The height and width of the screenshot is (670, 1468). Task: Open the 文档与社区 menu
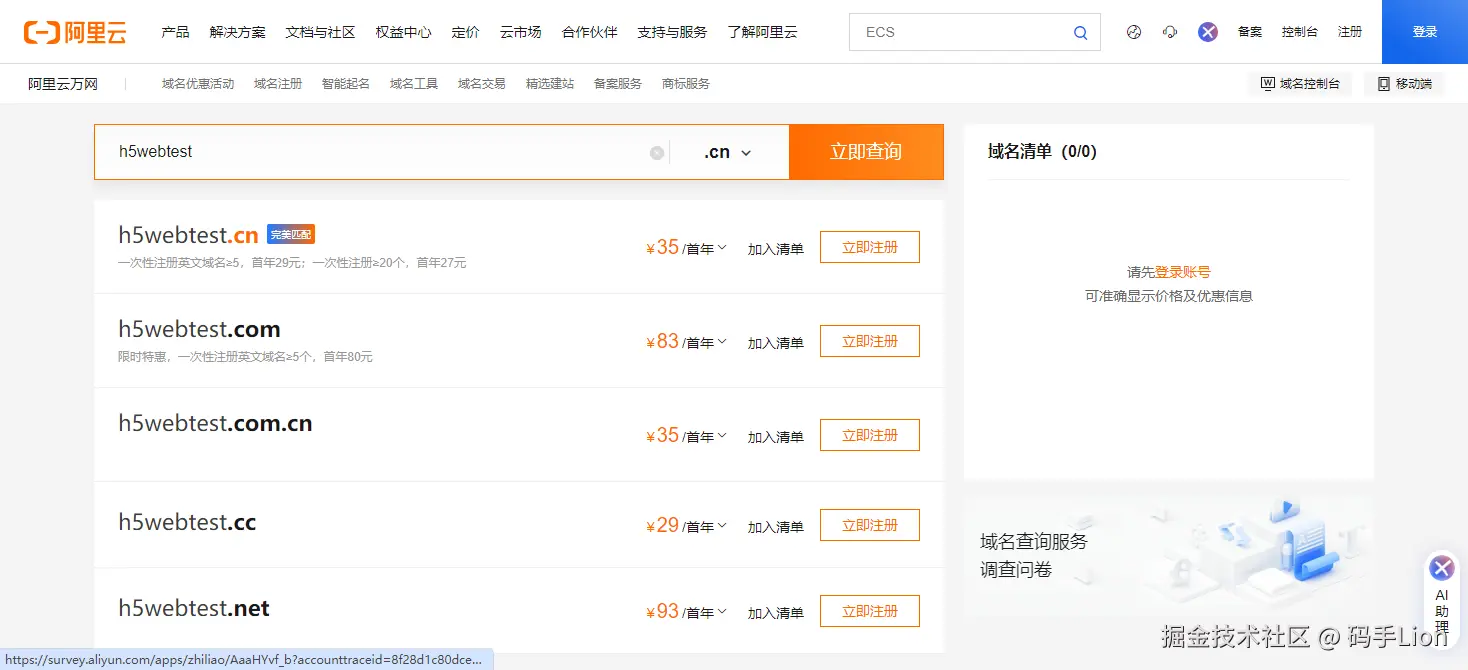(320, 32)
